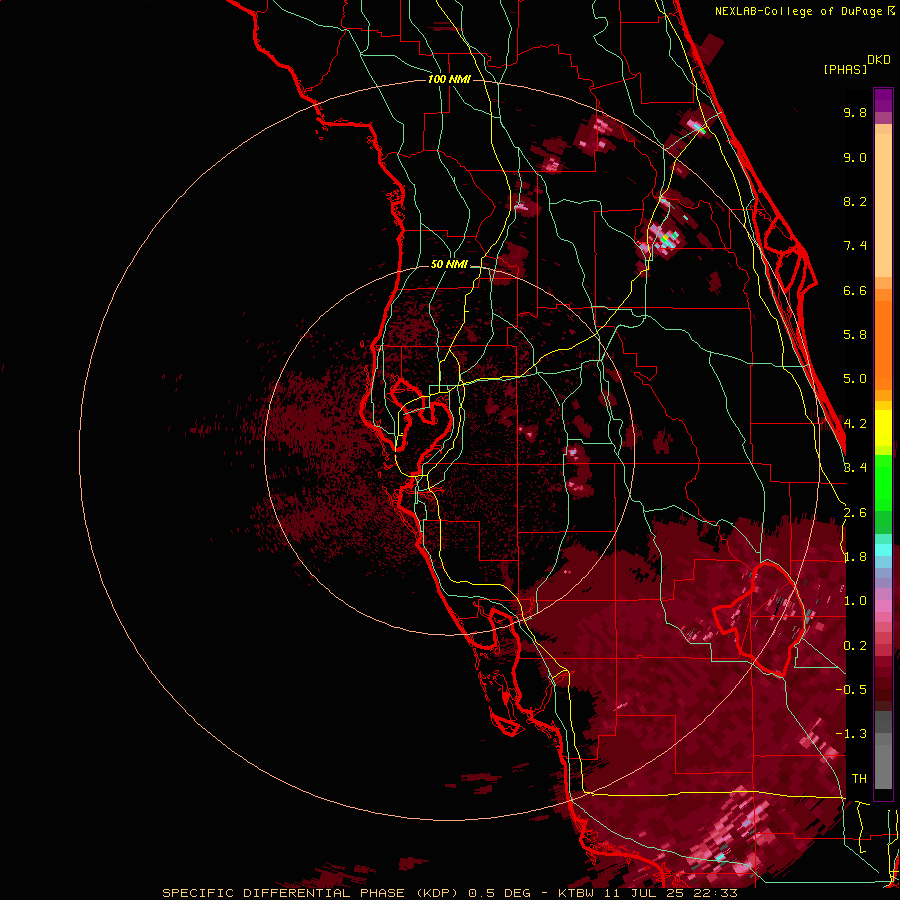900x900 pixels.
Task: Click the 100 NMI range ring label
Action: (x=449, y=79)
